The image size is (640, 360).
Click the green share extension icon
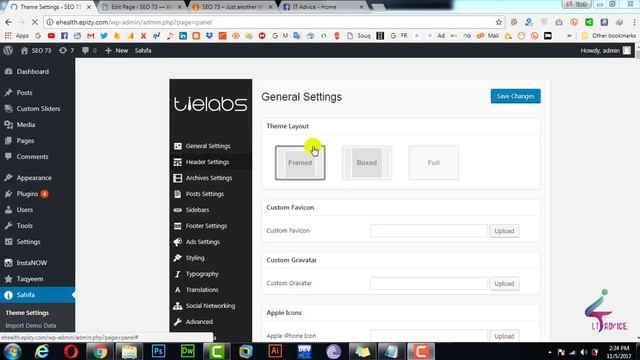pyautogui.click(x=589, y=22)
